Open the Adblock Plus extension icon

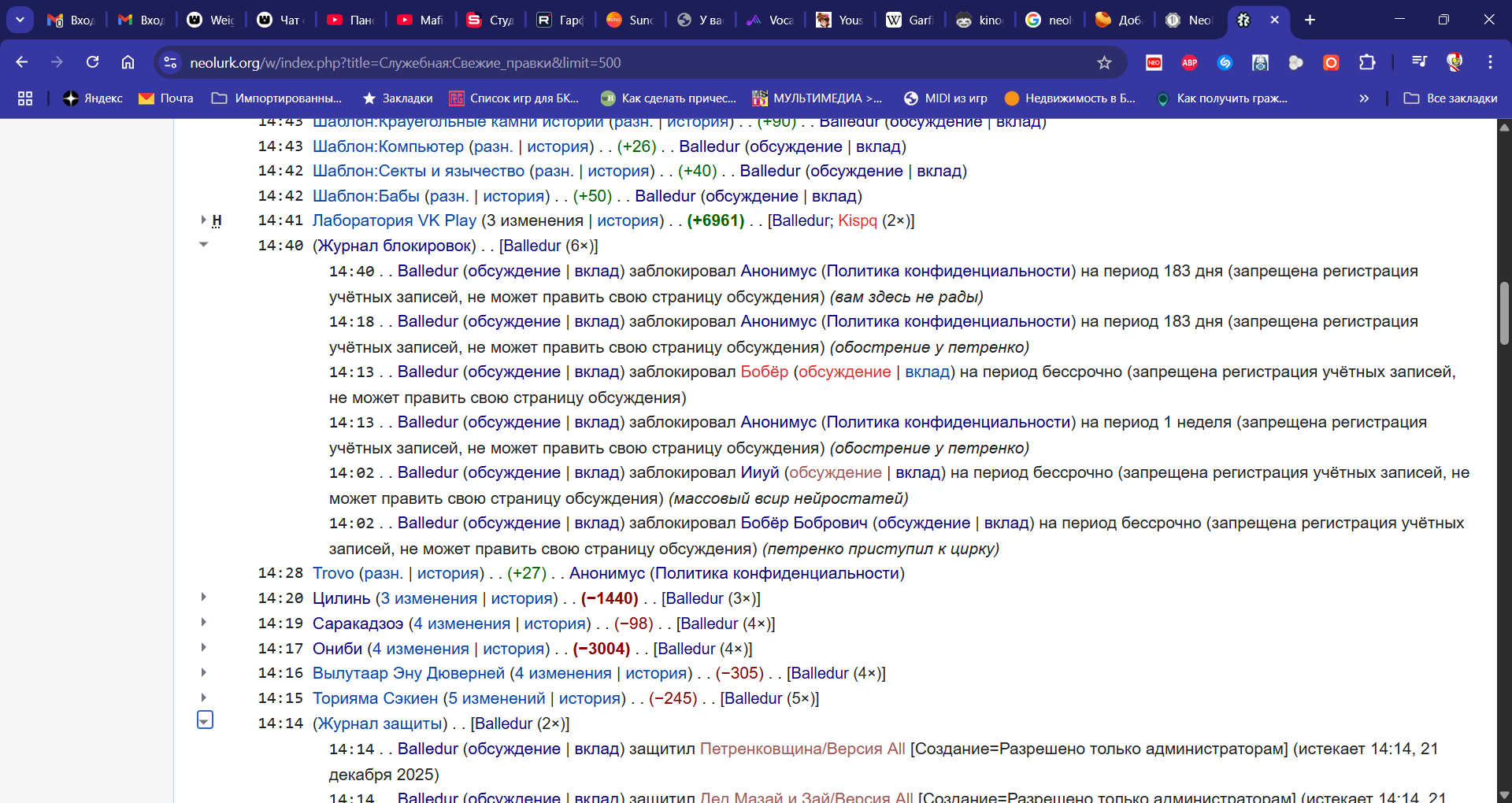pyautogui.click(x=1189, y=62)
